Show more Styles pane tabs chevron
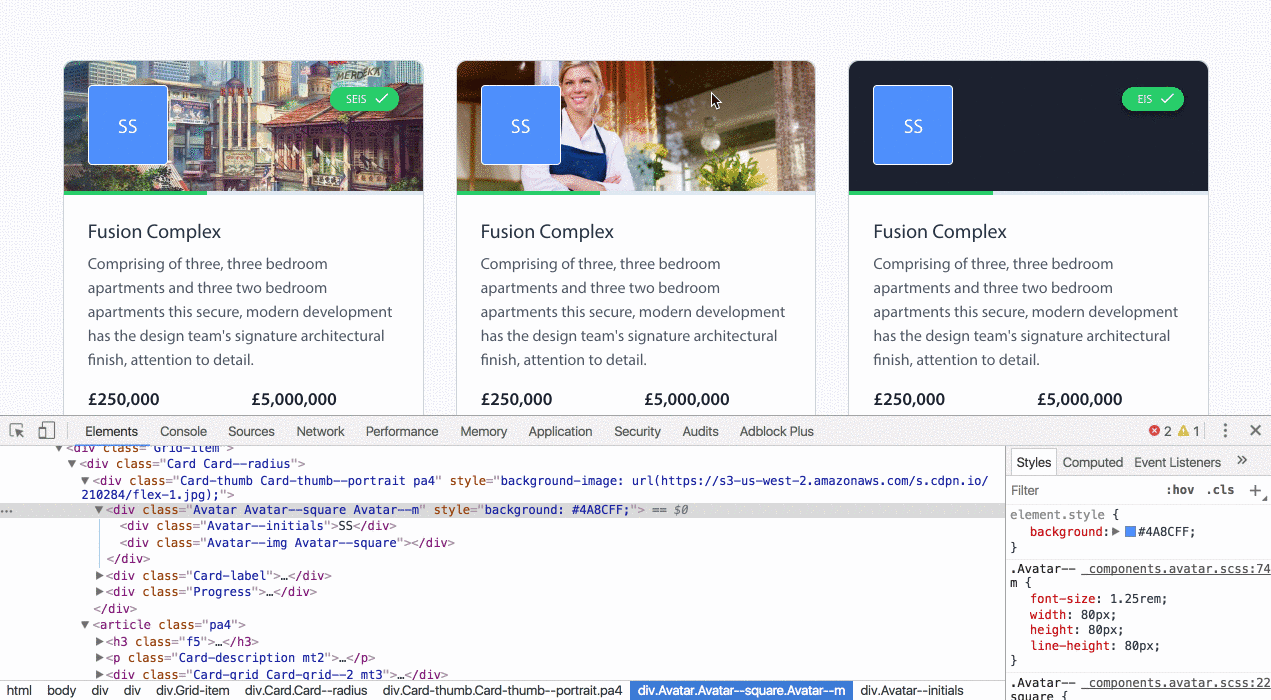 tap(1242, 461)
